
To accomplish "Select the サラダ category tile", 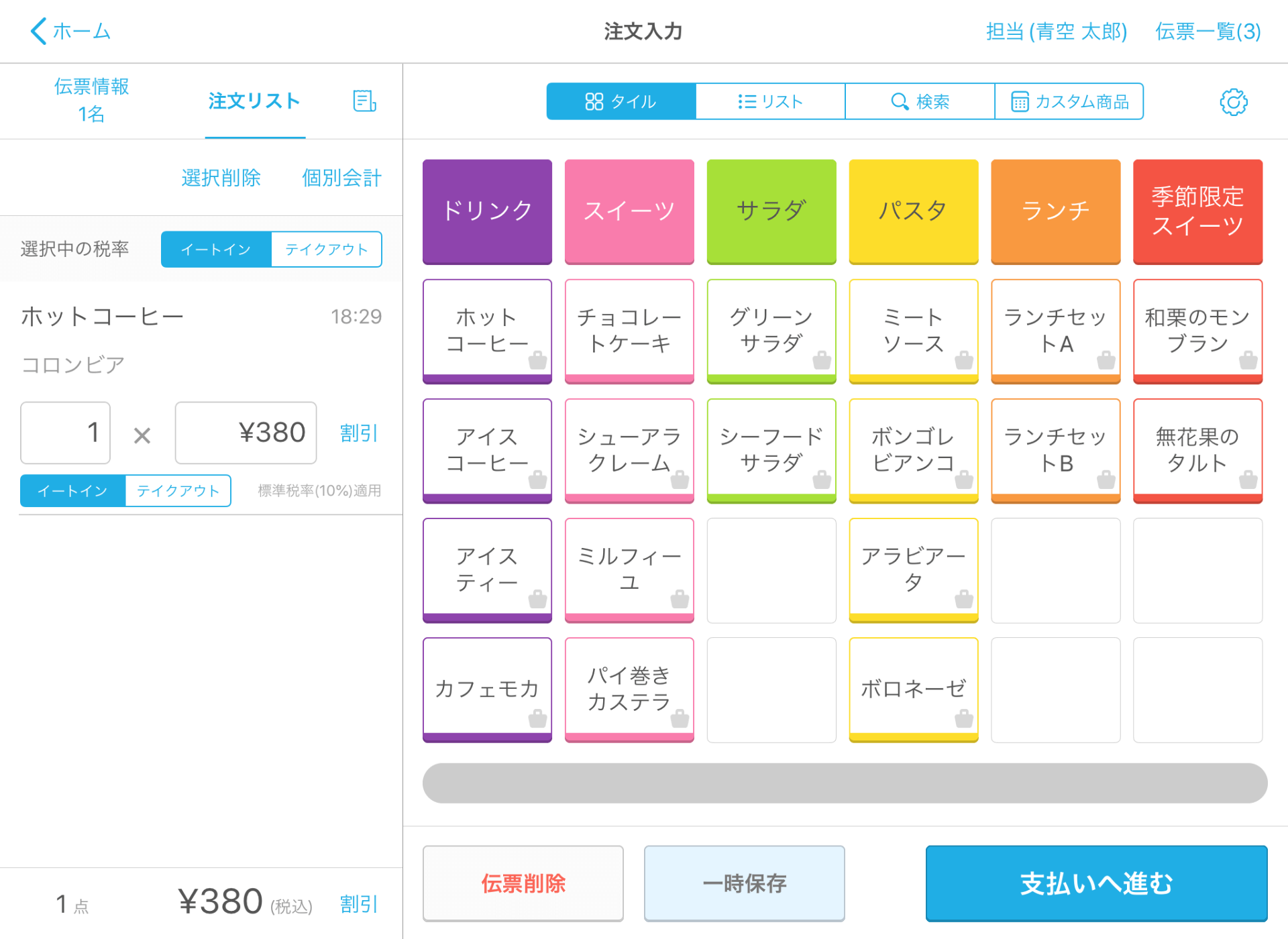I will pos(771,211).
